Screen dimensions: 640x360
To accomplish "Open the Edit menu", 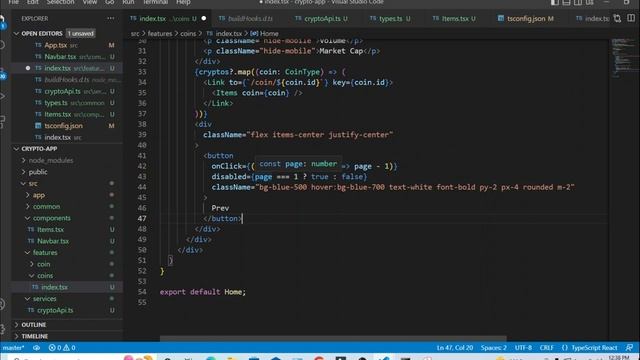I will (33, 2).
